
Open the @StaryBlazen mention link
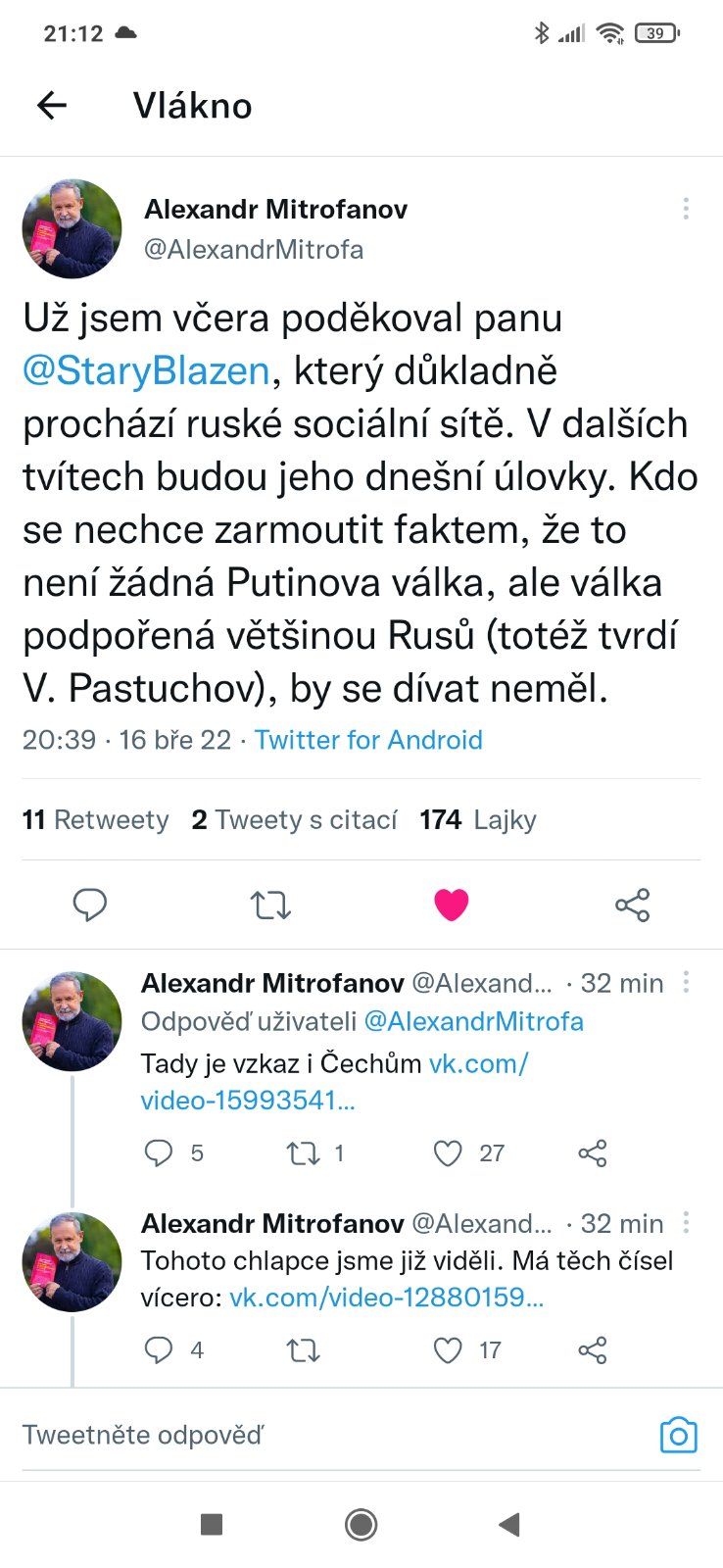(x=146, y=371)
